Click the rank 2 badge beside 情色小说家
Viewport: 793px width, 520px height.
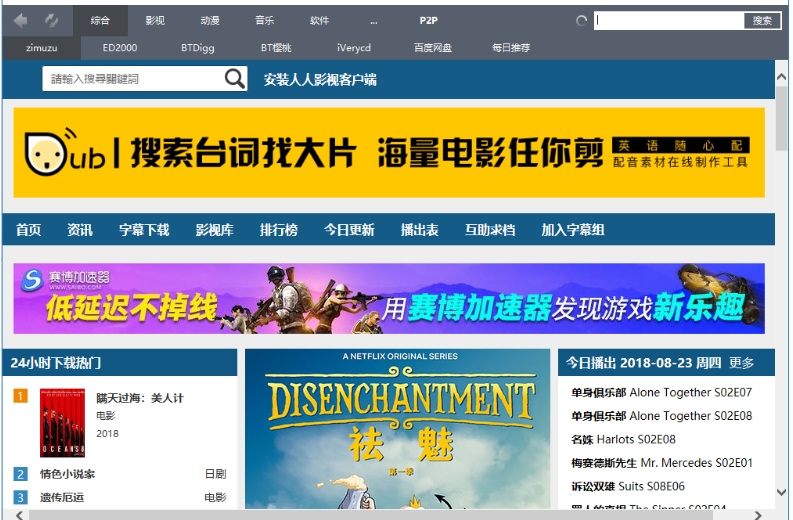click(x=20, y=474)
